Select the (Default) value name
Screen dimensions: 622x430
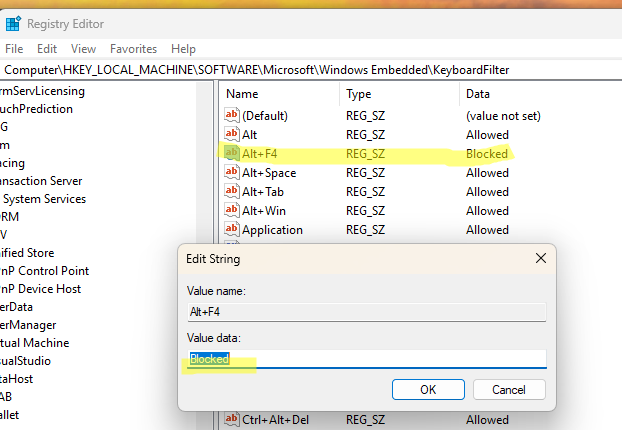(265, 116)
